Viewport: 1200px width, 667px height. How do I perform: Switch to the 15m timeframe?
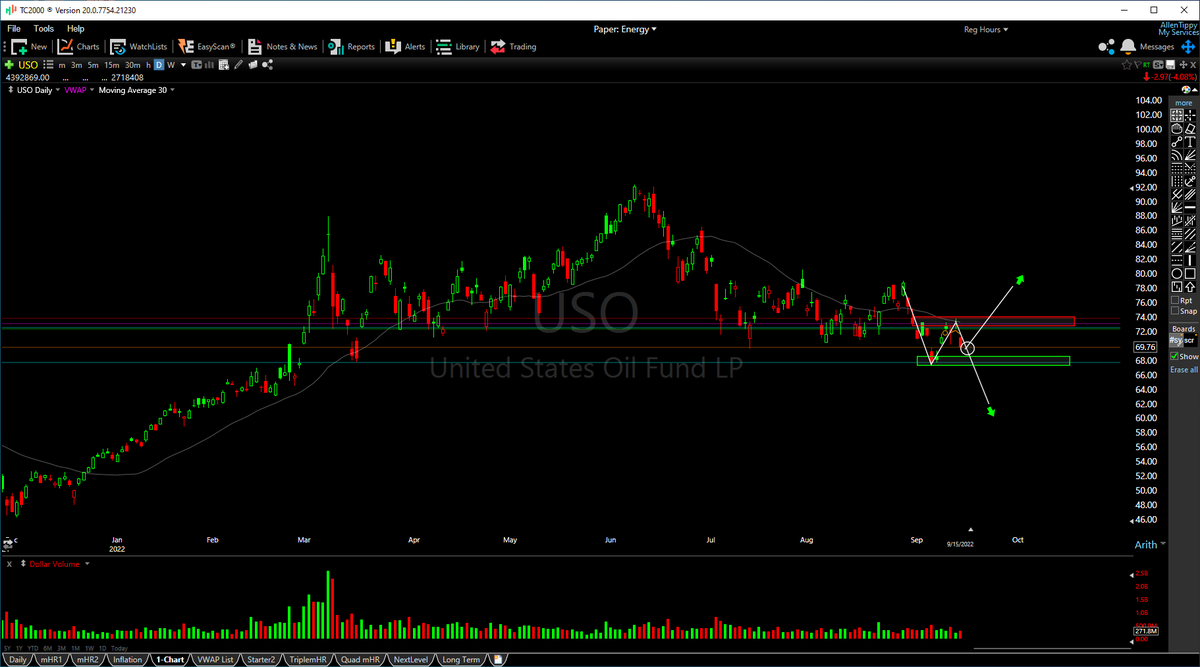[x=111, y=65]
